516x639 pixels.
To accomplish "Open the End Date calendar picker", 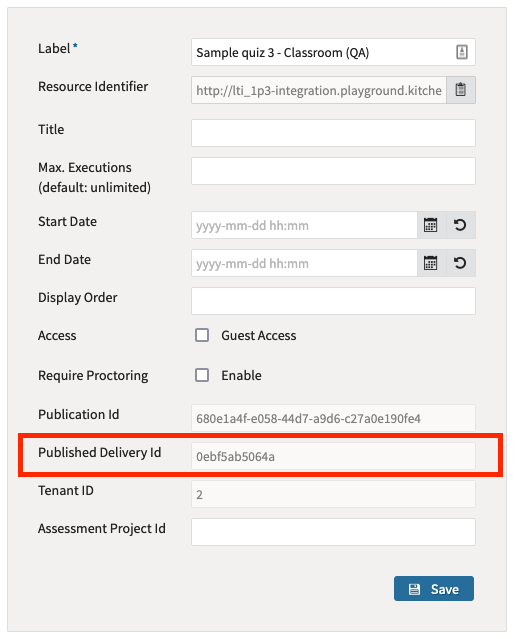I will pos(431,263).
